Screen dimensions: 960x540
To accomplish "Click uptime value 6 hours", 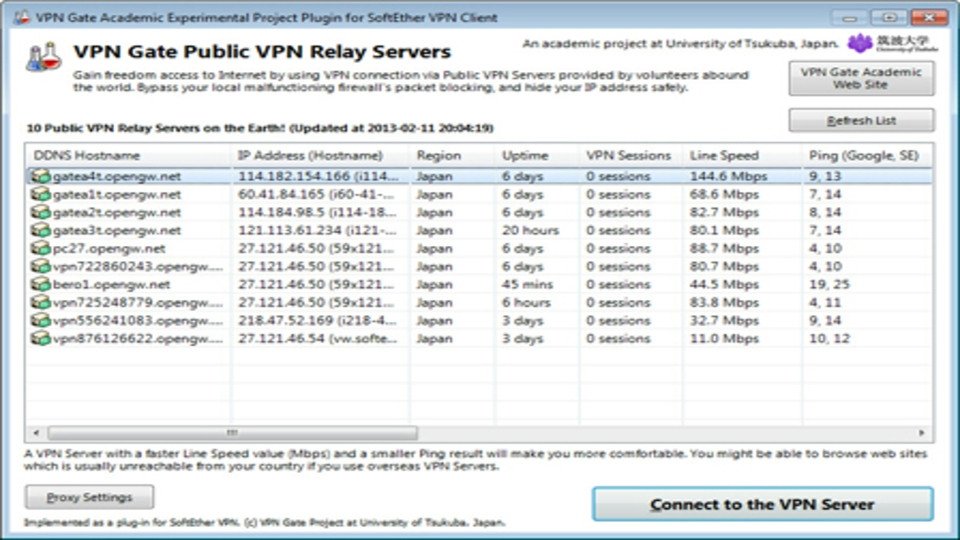I will pos(527,302).
